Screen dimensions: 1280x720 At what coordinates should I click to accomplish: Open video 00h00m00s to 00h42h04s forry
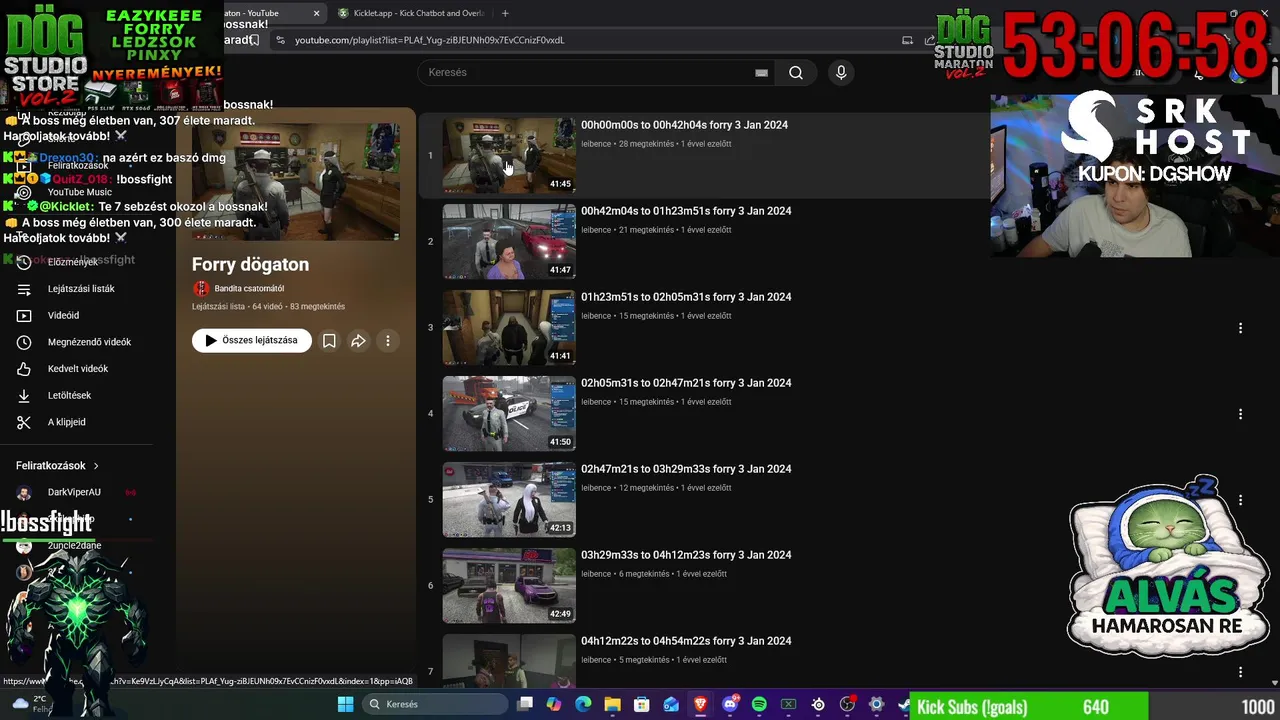[684, 125]
